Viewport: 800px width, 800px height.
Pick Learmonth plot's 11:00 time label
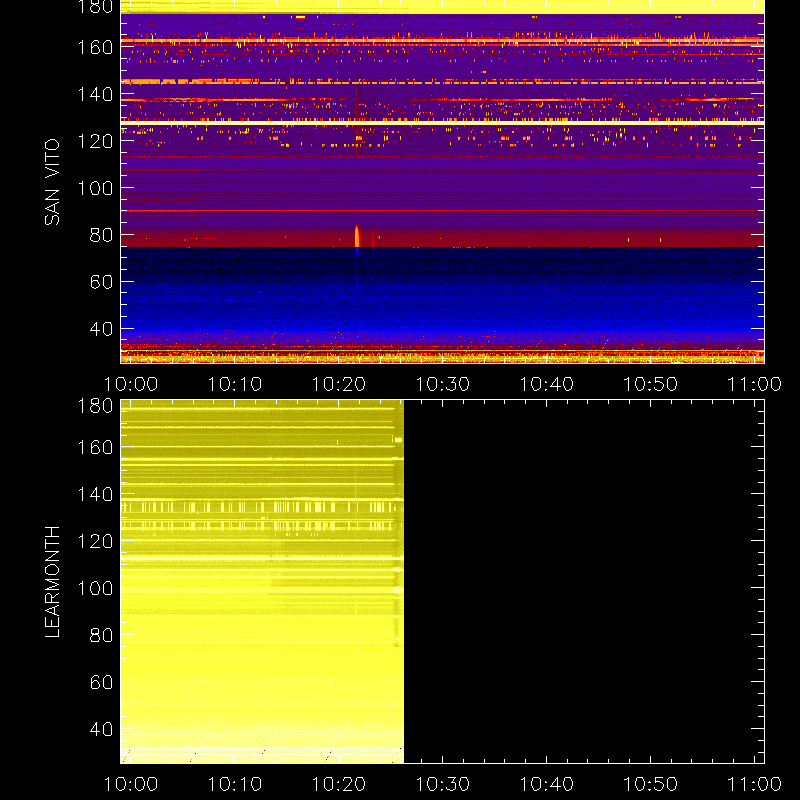754,784
